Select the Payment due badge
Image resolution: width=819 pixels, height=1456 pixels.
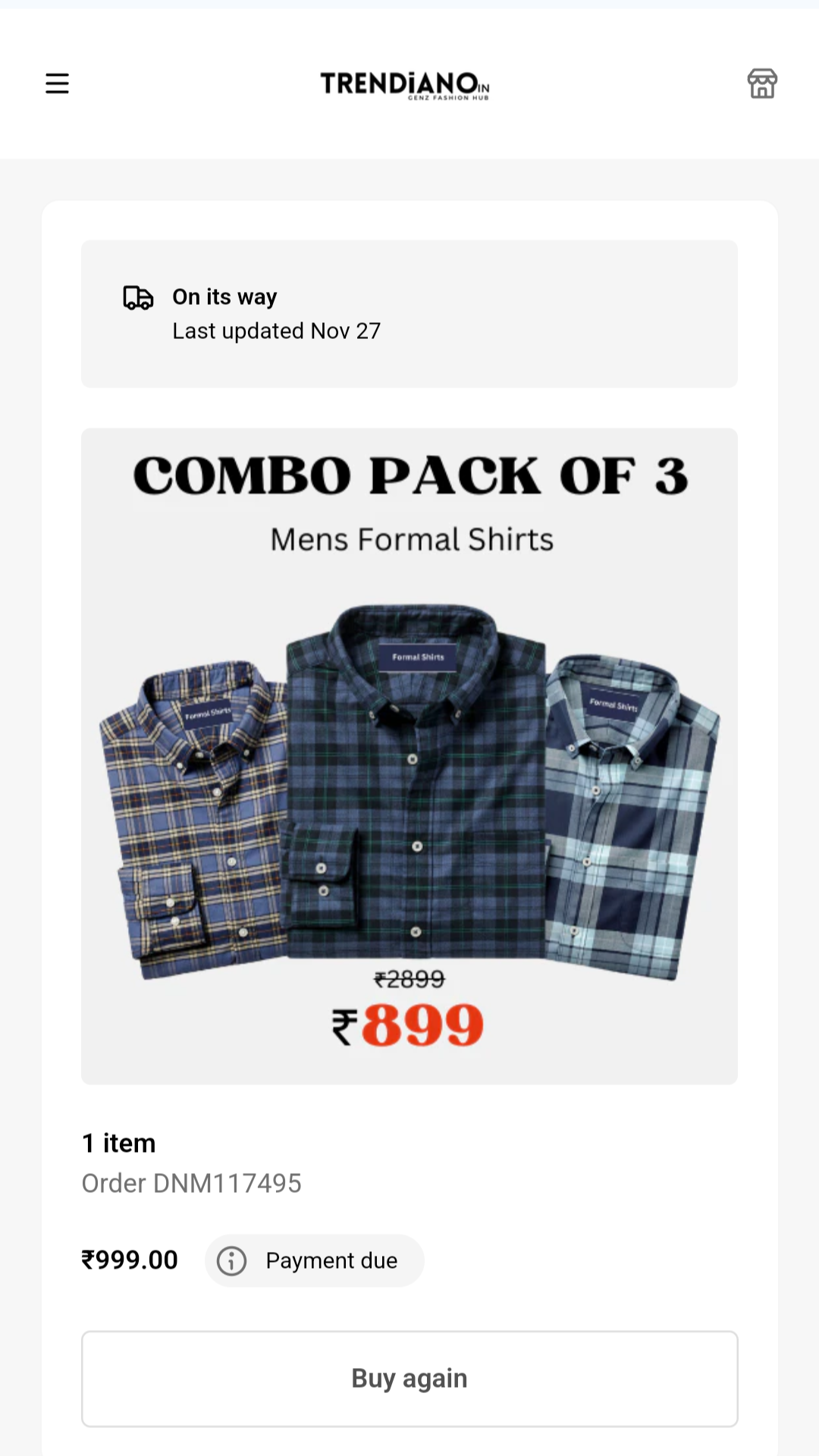click(x=315, y=1261)
